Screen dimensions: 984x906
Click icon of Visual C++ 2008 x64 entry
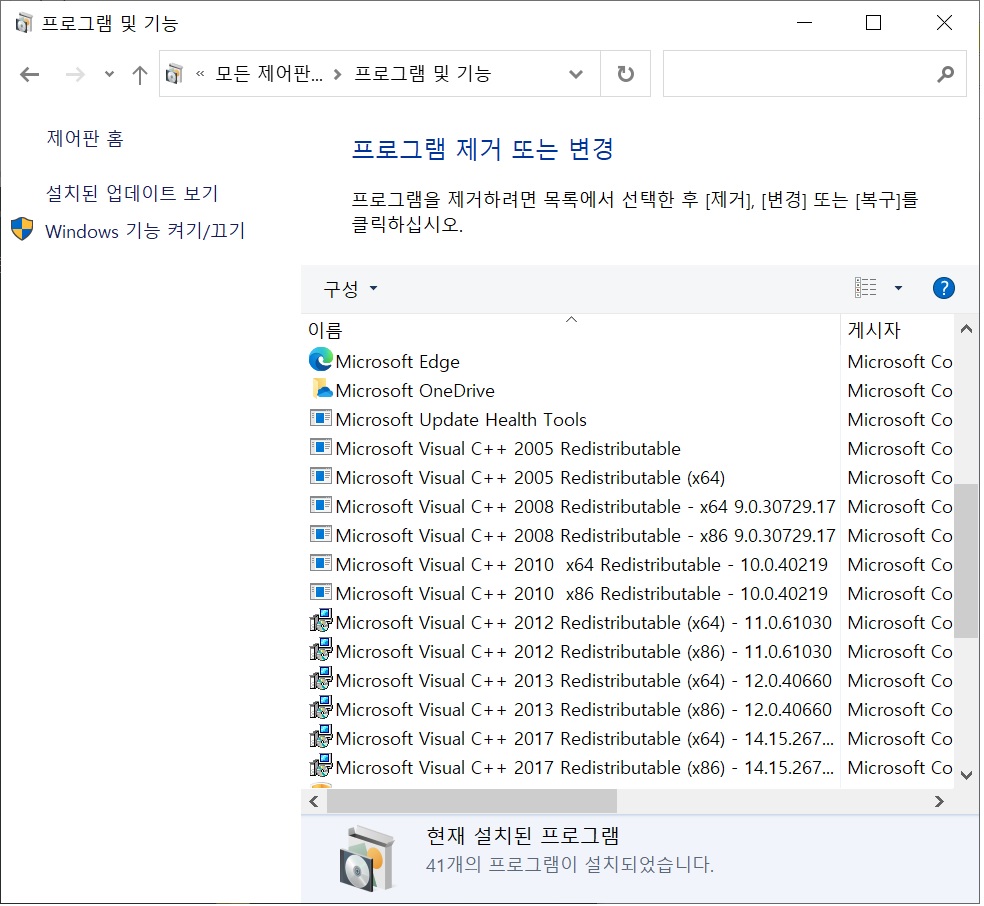tap(321, 505)
